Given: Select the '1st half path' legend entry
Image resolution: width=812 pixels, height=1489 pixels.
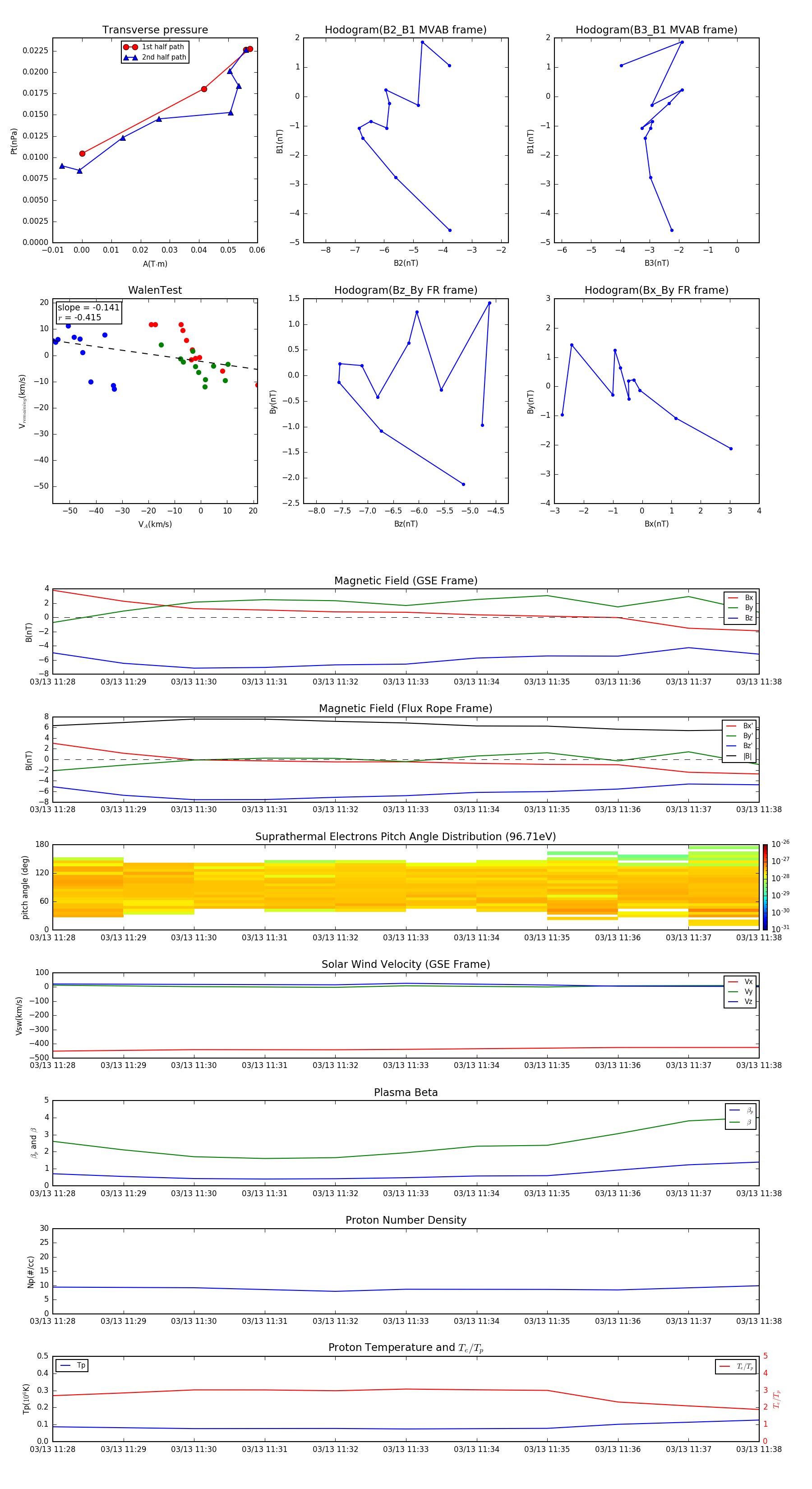Looking at the screenshot, I should point(154,47).
